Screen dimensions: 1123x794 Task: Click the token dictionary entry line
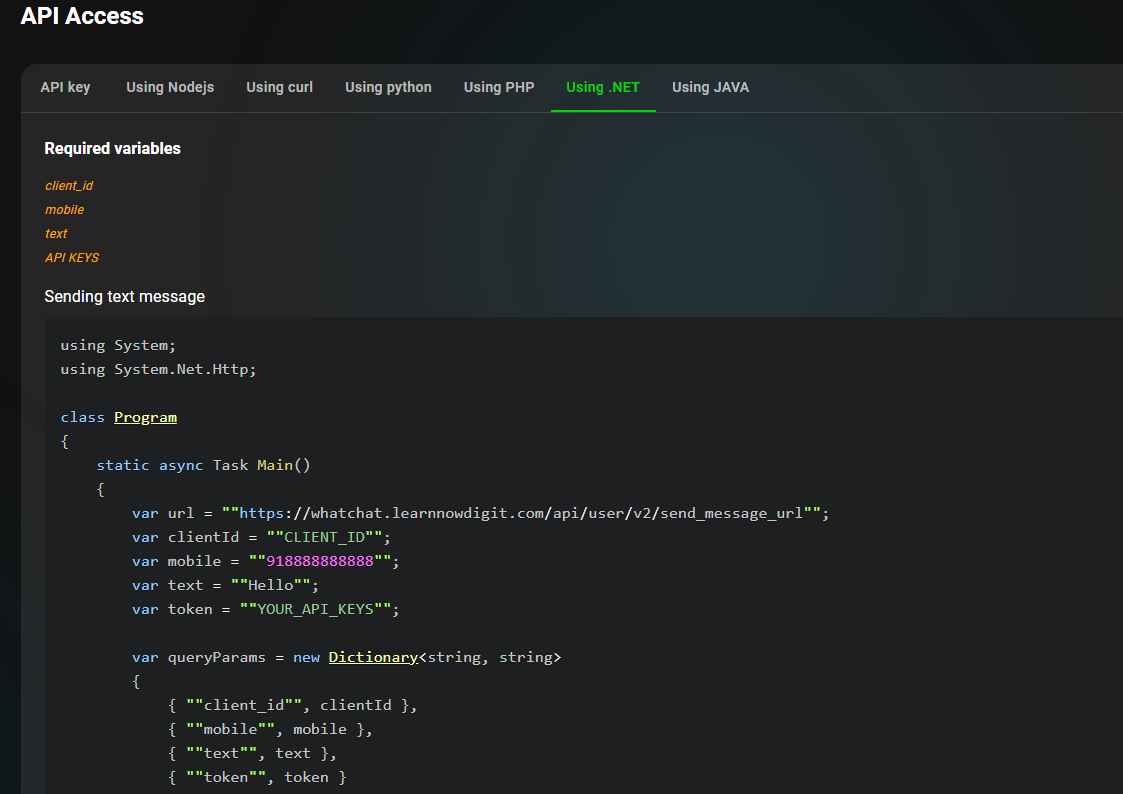pos(257,778)
